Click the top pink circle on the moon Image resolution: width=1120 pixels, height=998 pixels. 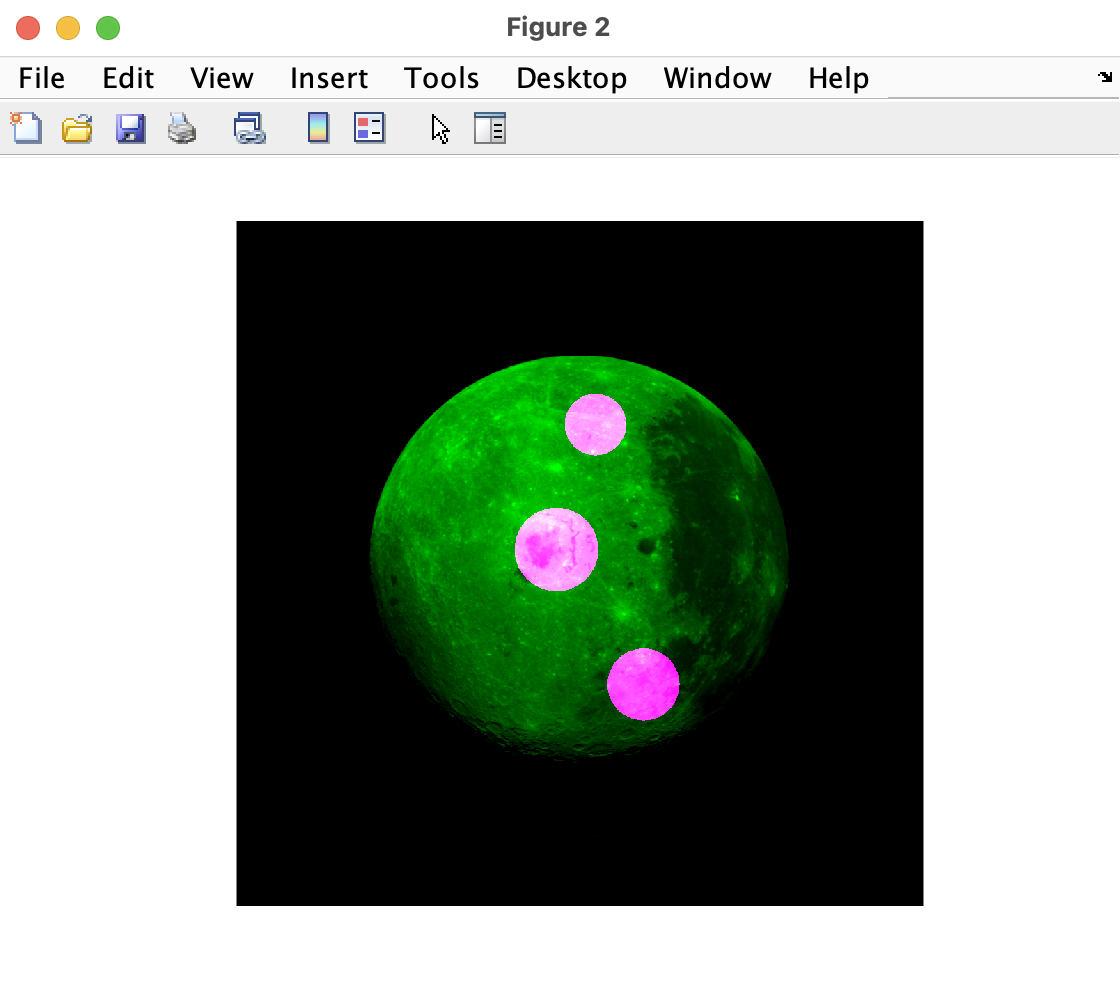pos(596,424)
